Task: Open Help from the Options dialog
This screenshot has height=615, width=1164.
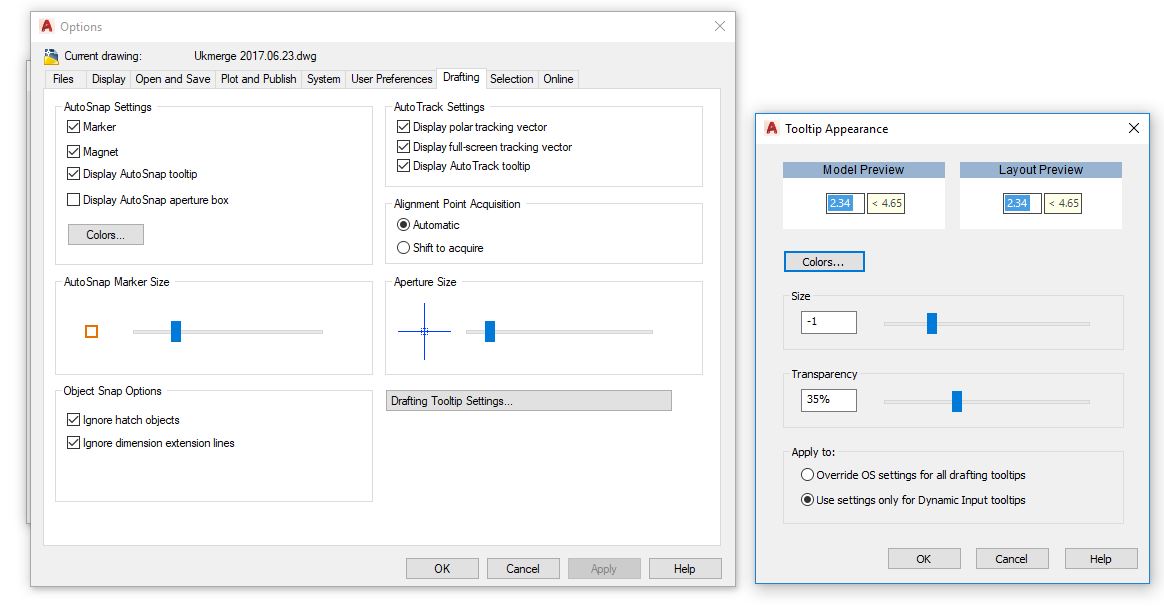Action: [x=684, y=569]
